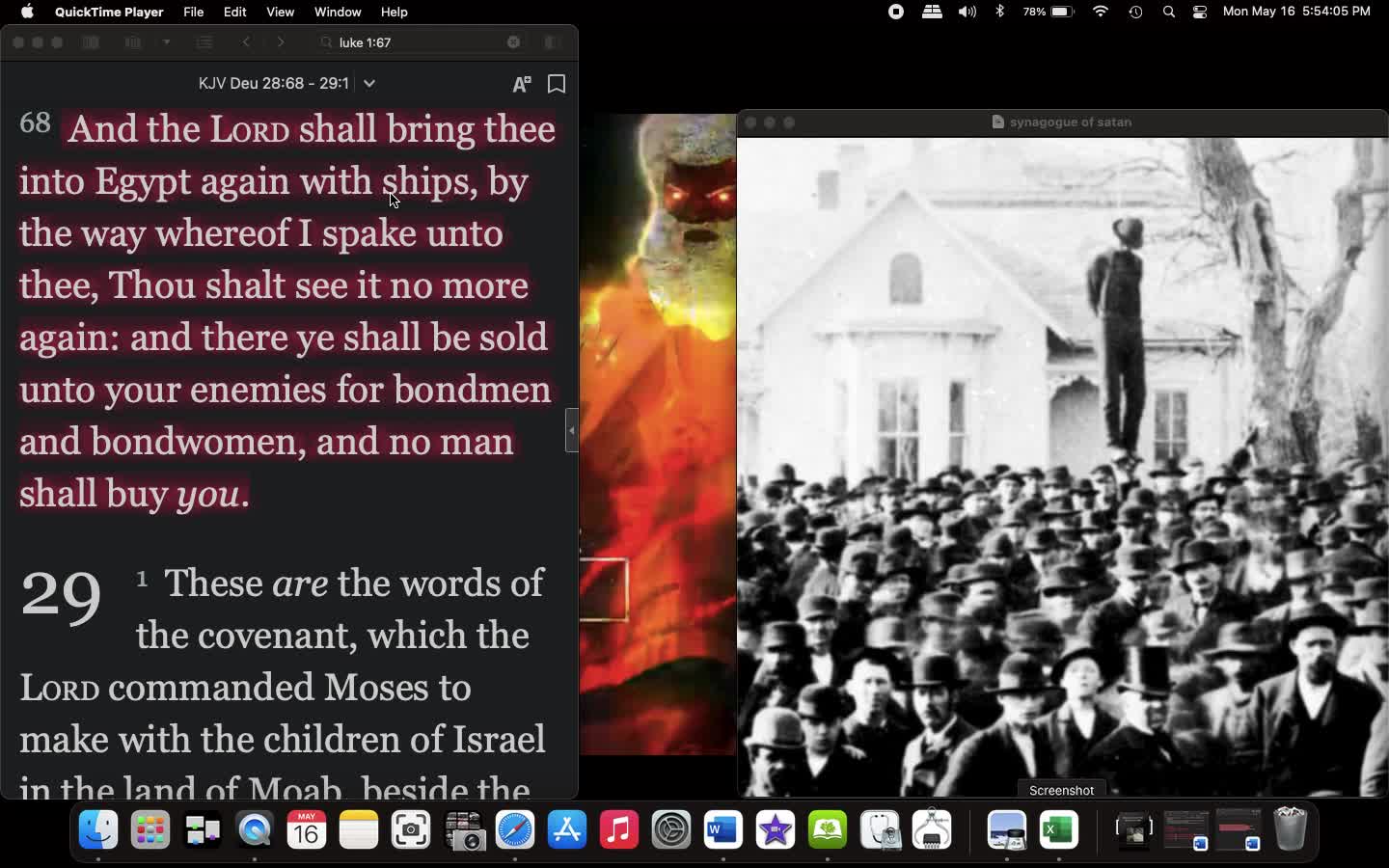The height and width of the screenshot is (868, 1389).
Task: Open the Bluetooth menu bar icon
Action: [x=1000, y=12]
